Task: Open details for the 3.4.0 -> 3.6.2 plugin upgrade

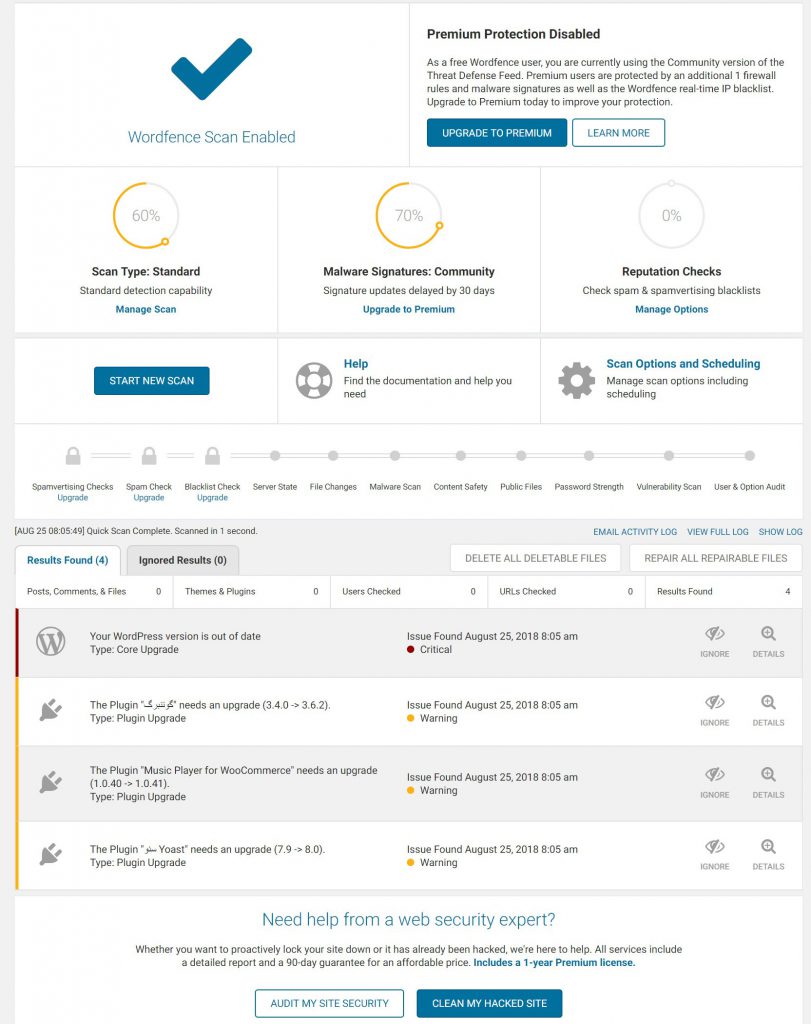Action: [768, 711]
